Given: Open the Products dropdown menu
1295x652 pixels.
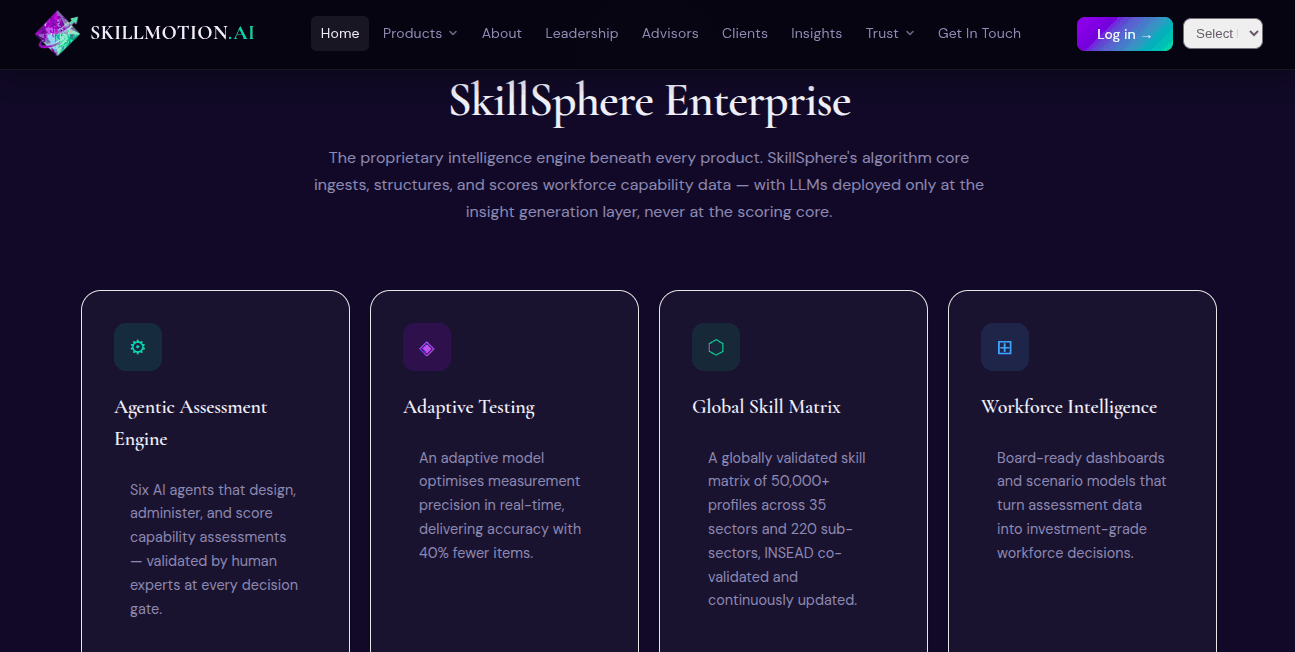Looking at the screenshot, I should click(x=420, y=33).
